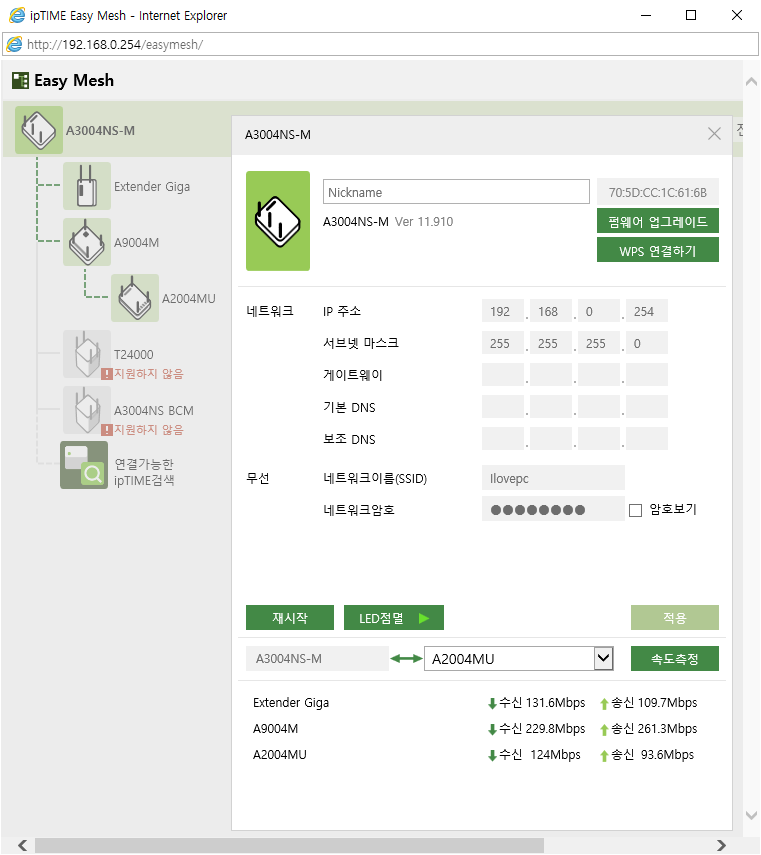761x855 pixels.
Task: Click the green double arrow between devices
Action: pyautogui.click(x=407, y=659)
